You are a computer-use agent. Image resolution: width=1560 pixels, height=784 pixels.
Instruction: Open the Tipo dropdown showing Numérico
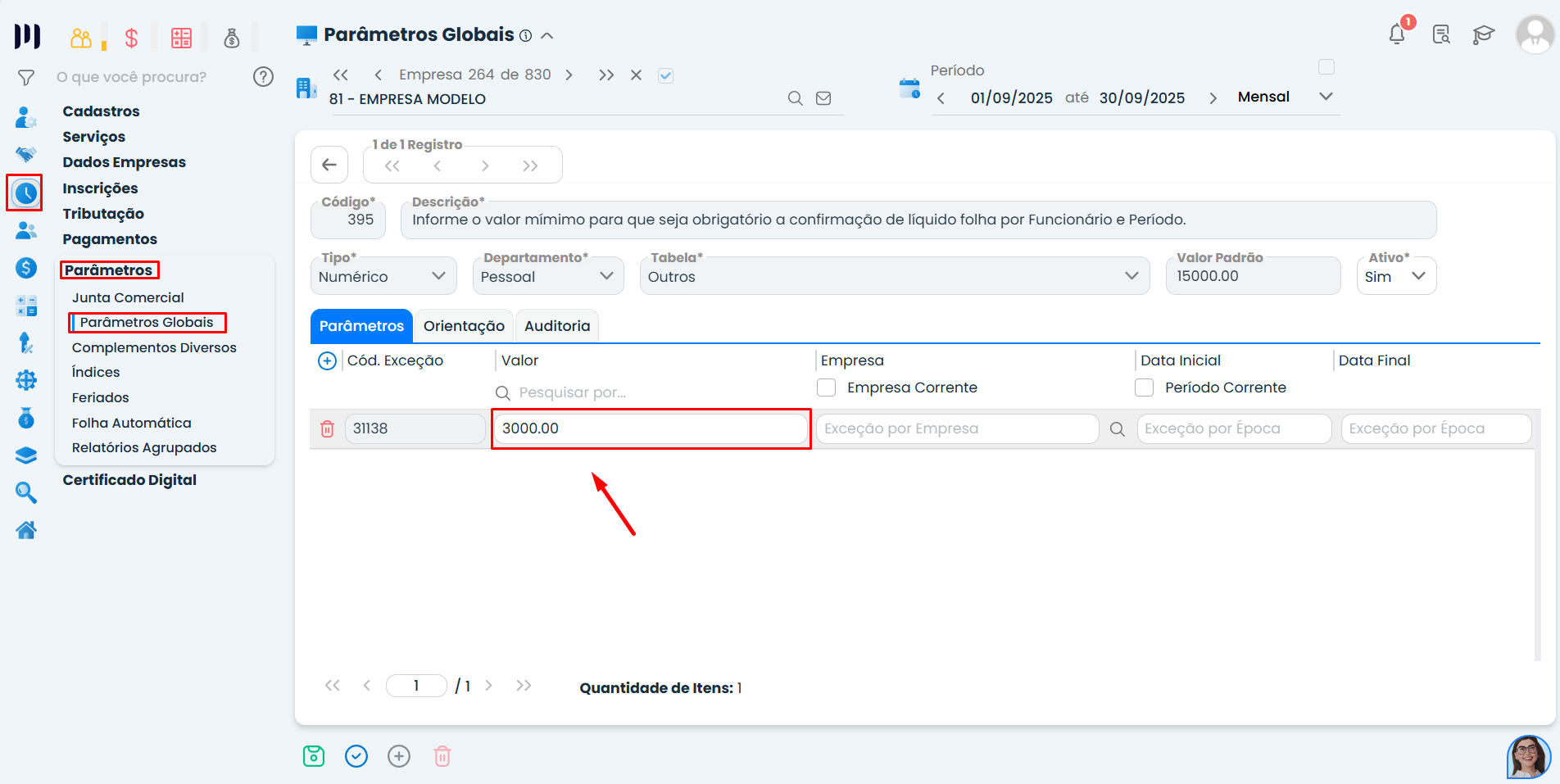[x=383, y=276]
